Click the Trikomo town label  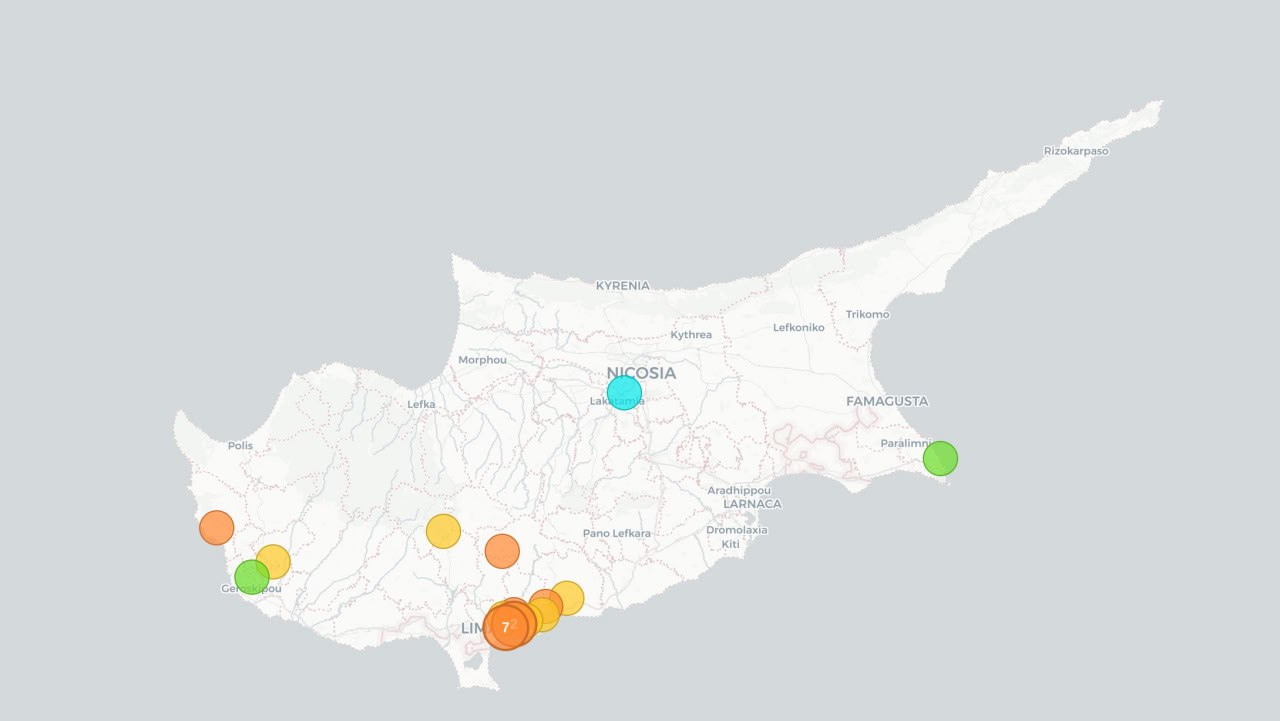[867, 315]
